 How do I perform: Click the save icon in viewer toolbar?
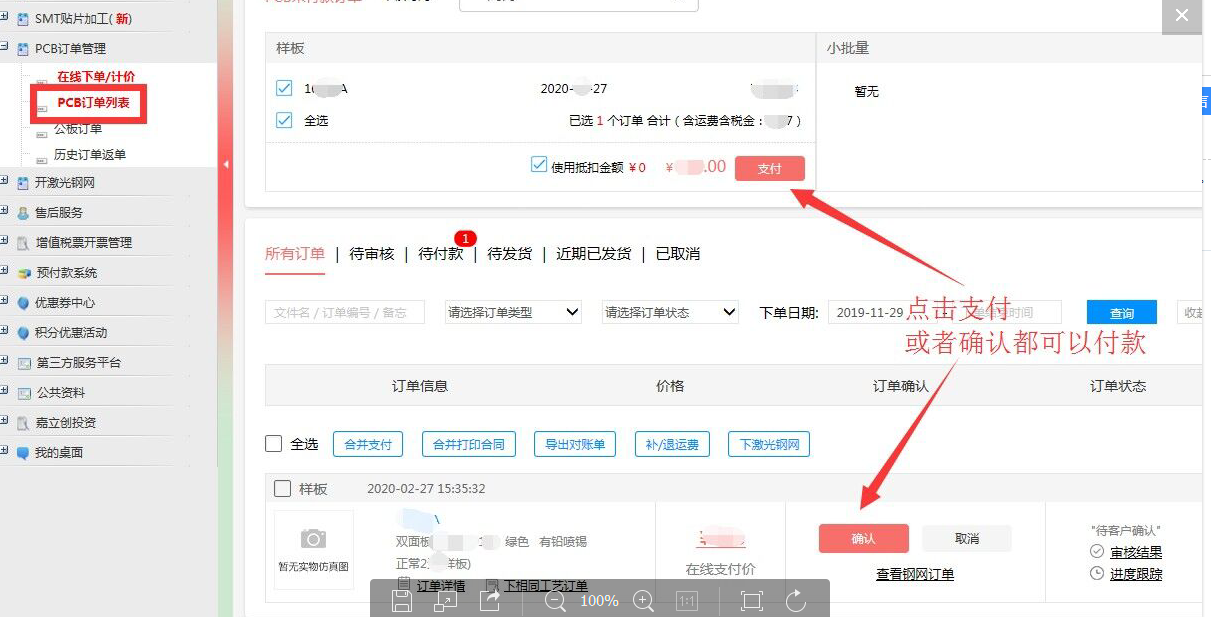pyautogui.click(x=402, y=600)
